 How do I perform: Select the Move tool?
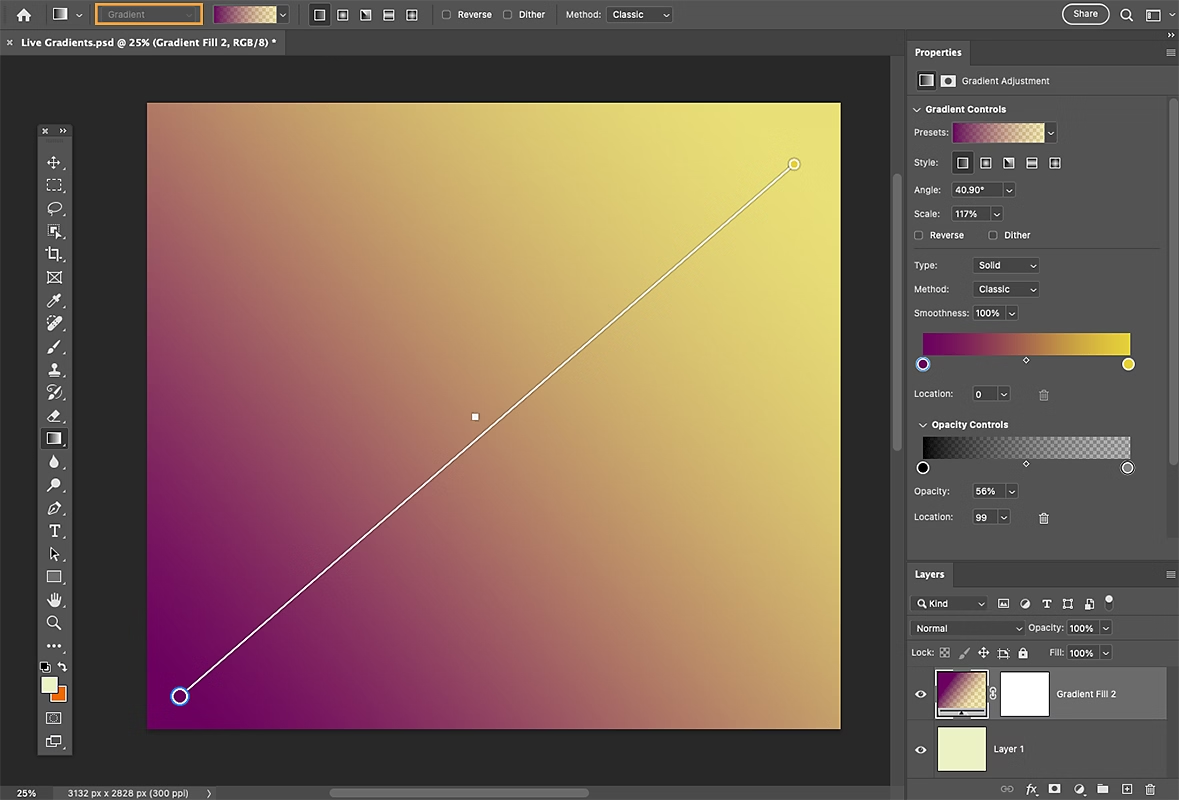click(x=55, y=161)
